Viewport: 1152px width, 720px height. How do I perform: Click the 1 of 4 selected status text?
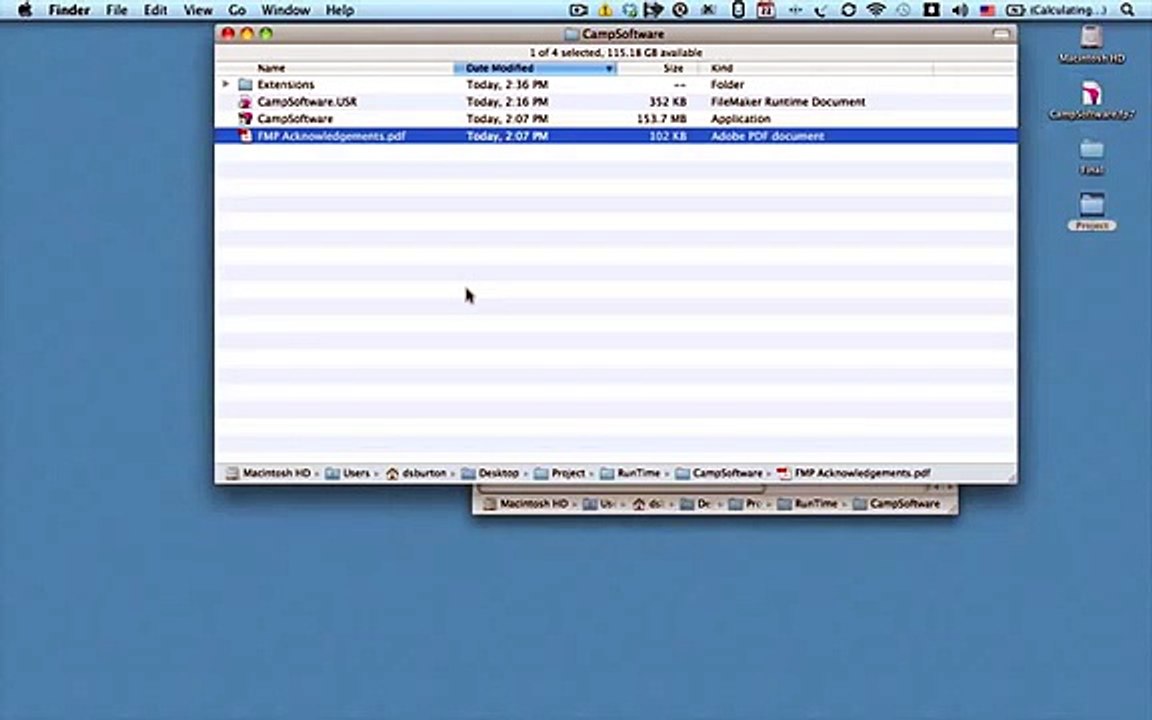pyautogui.click(x=616, y=52)
